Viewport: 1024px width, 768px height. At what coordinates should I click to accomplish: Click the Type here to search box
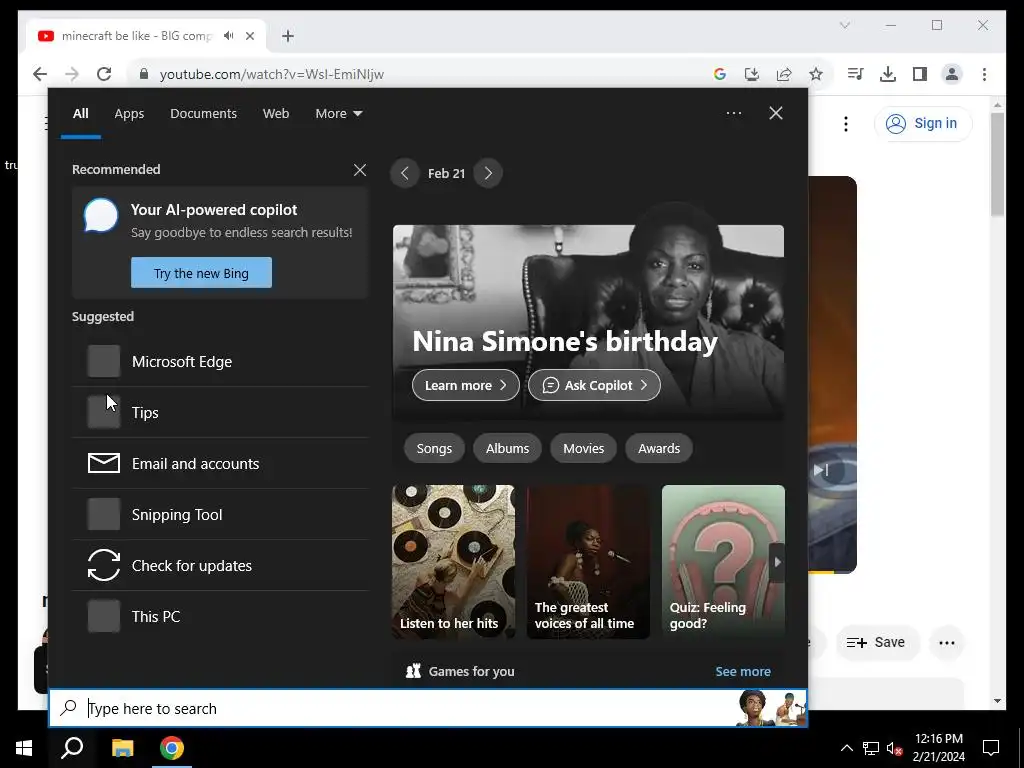[x=428, y=708]
